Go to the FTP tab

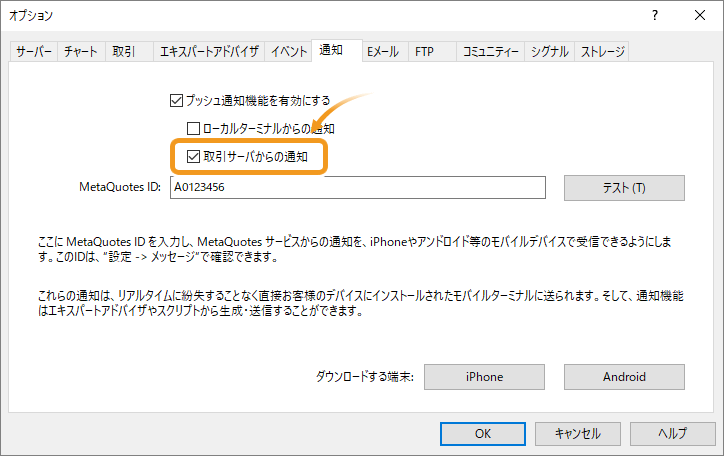point(432,51)
